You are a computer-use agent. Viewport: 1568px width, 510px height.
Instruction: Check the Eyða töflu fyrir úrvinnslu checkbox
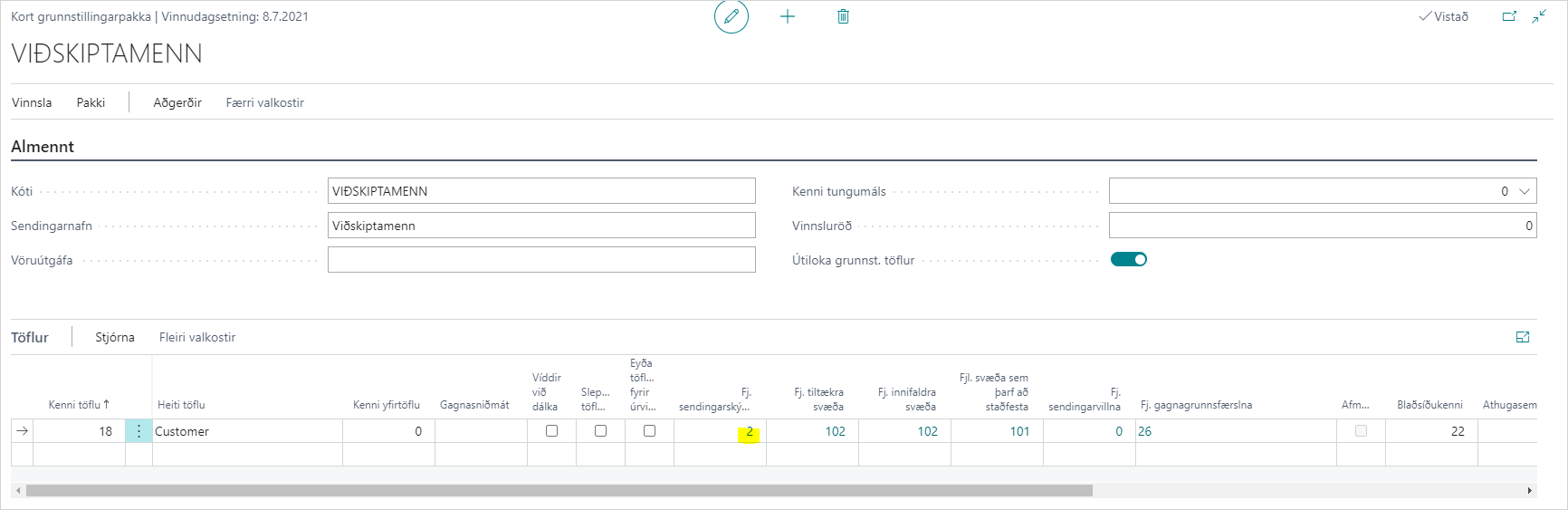tap(649, 431)
